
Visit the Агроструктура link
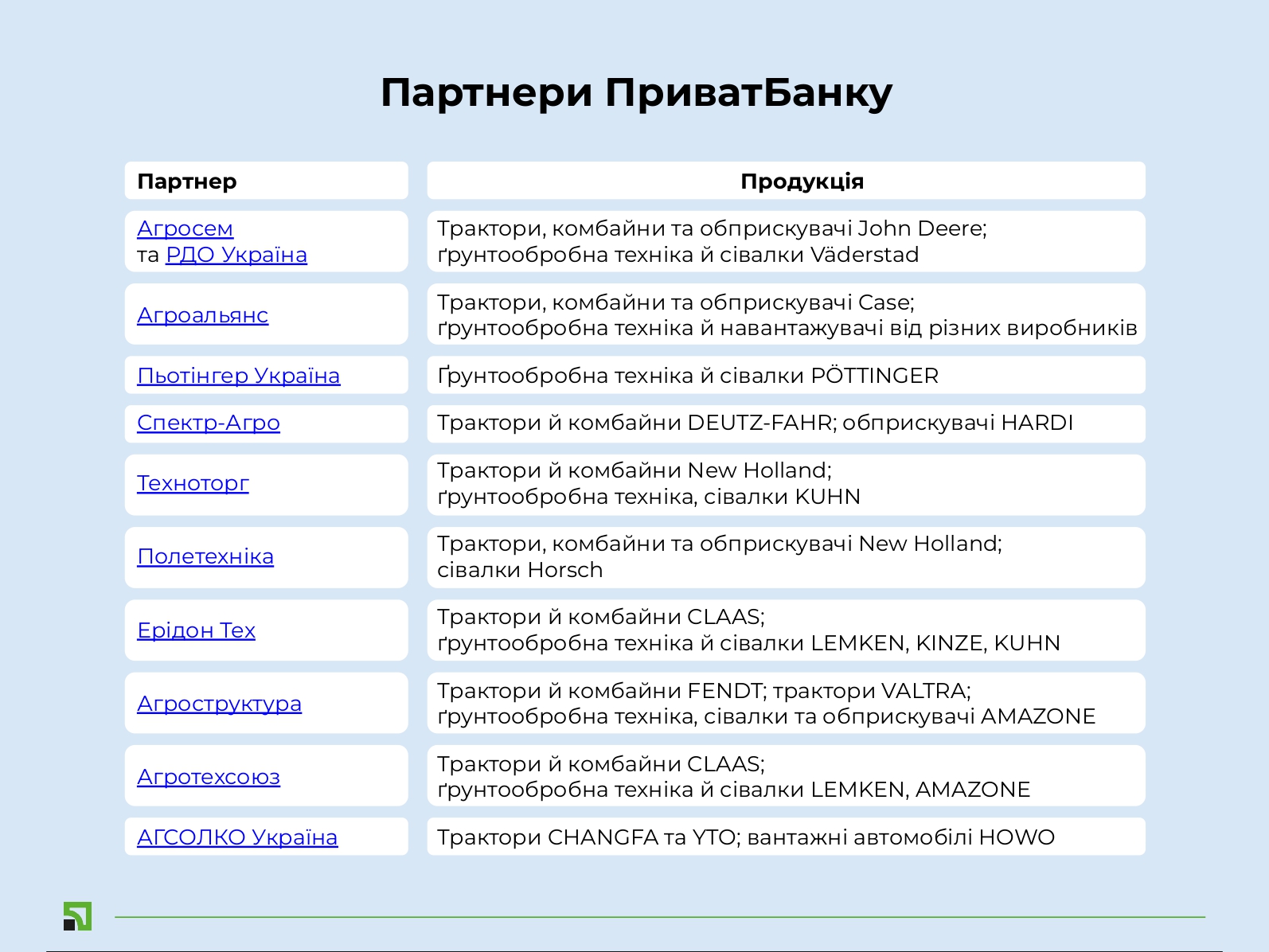coord(219,704)
